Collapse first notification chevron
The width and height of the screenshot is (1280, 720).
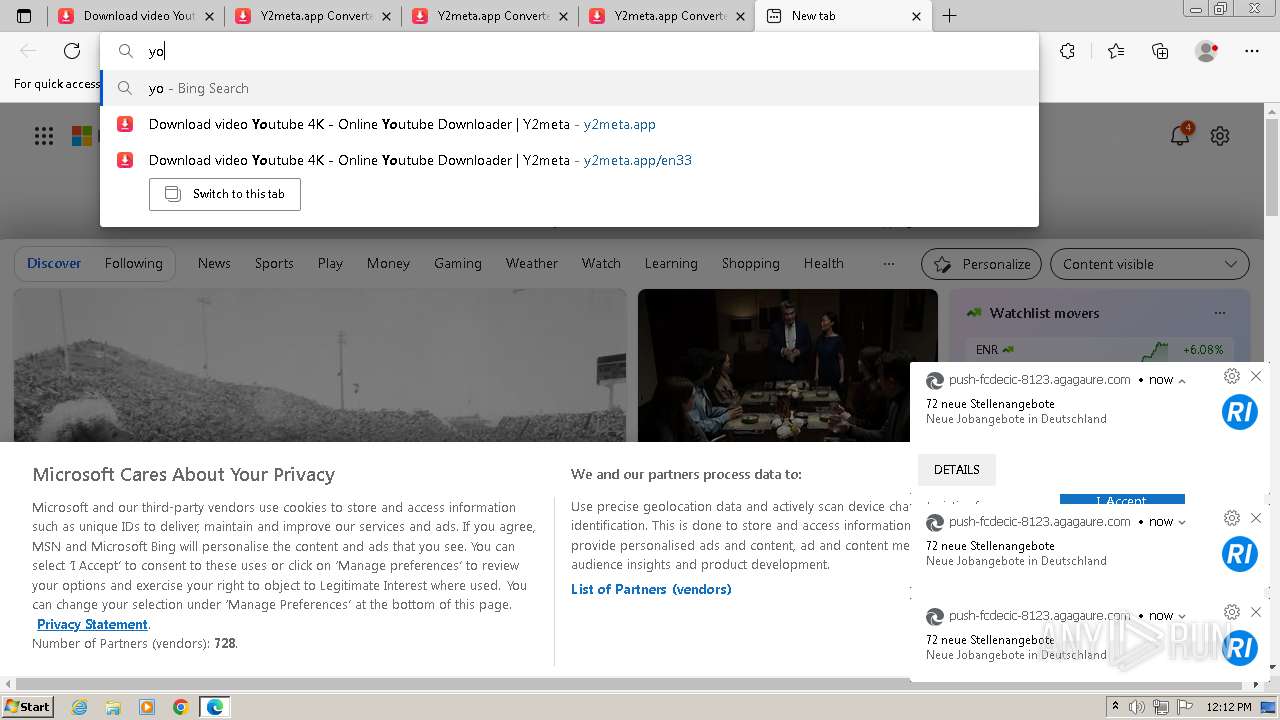[1182, 381]
